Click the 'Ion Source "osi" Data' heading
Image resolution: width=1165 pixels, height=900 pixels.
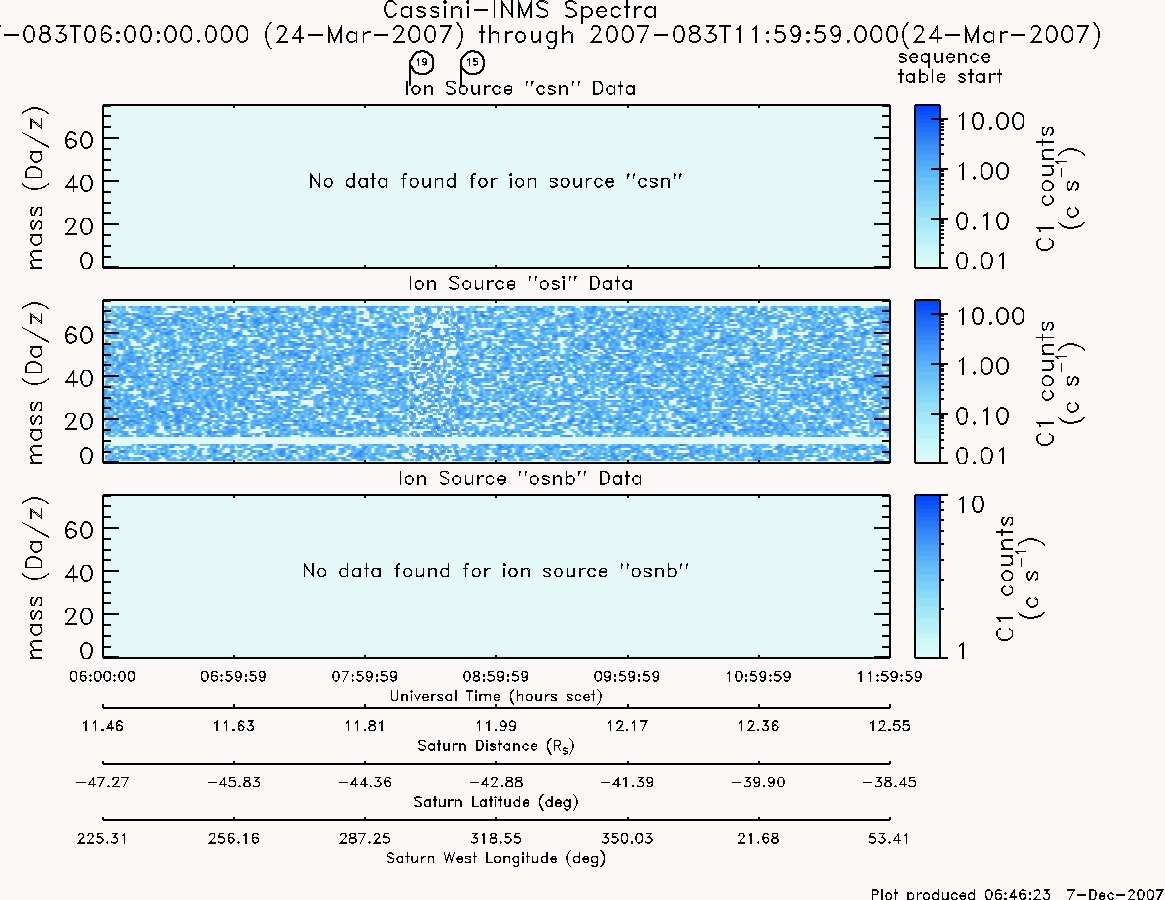[520, 284]
